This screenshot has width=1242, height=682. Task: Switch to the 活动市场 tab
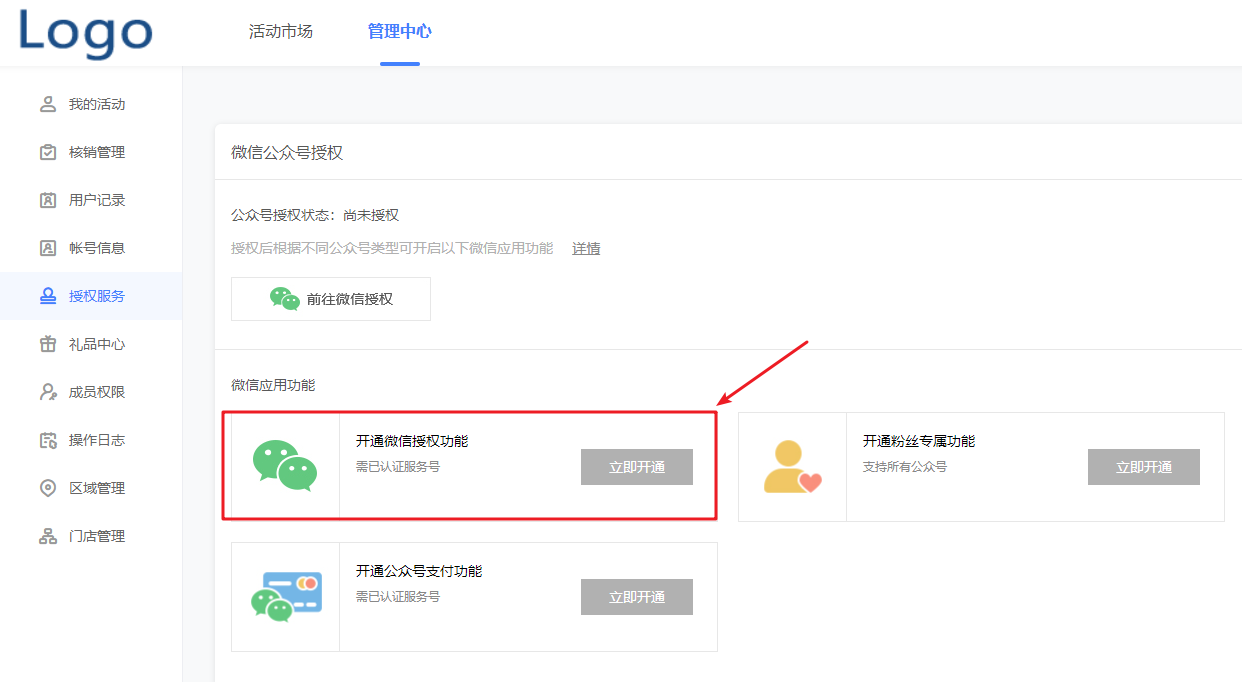coord(281,31)
